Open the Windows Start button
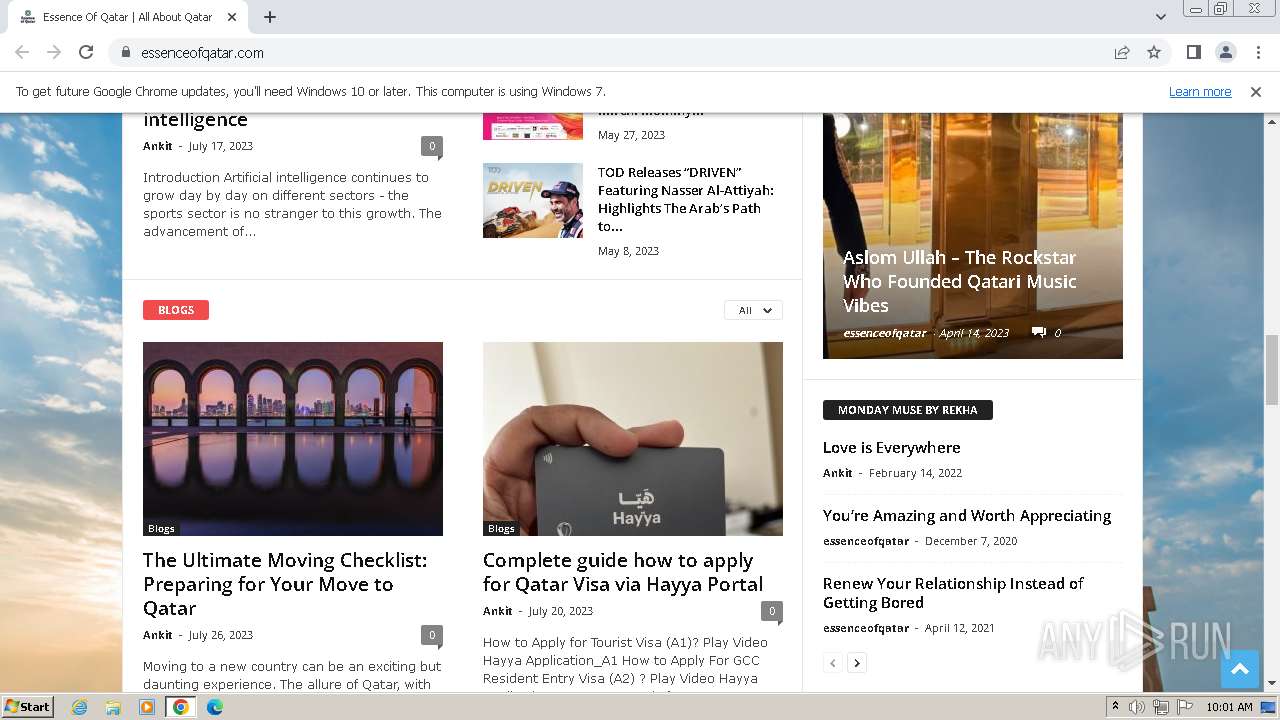Viewport: 1280px width, 720px height. (27, 706)
